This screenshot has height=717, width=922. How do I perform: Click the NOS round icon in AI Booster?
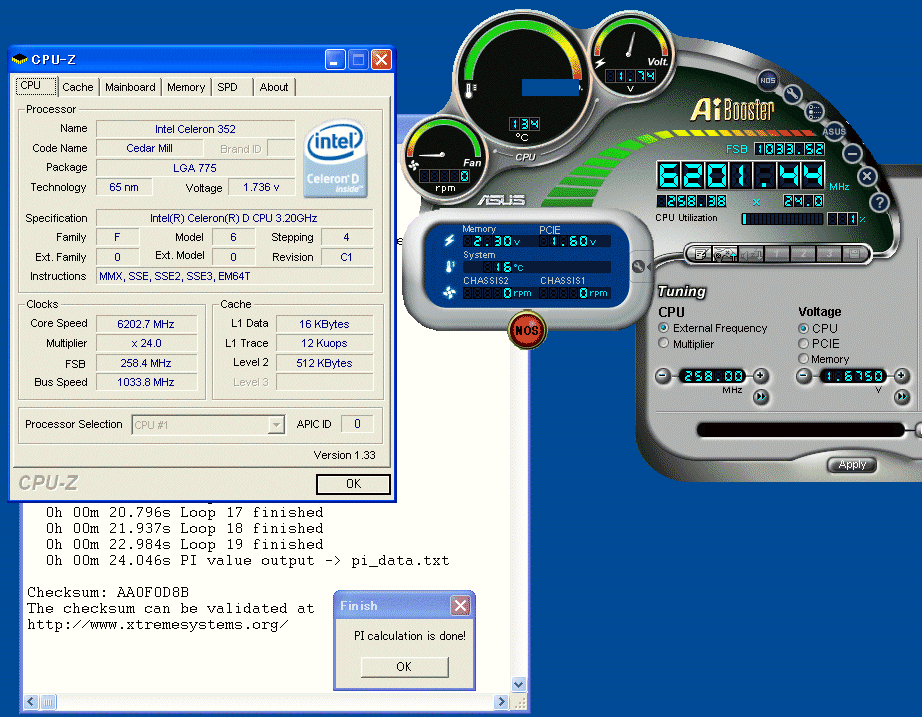pos(767,80)
